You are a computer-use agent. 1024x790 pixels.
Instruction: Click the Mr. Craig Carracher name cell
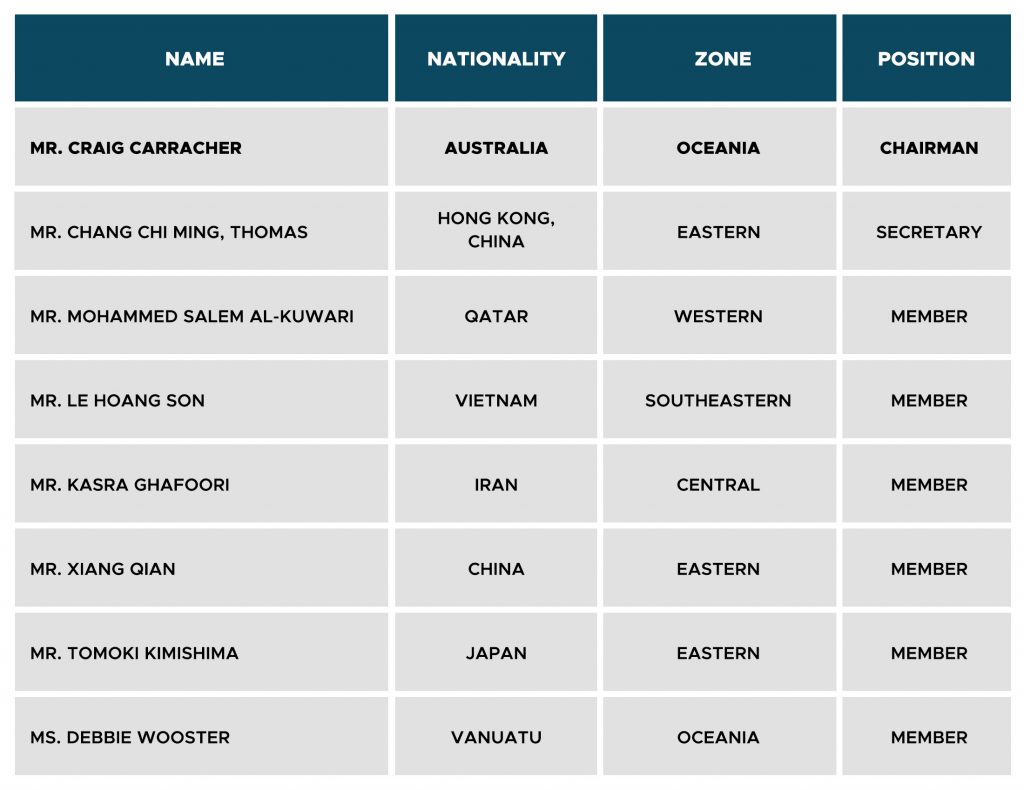pos(201,147)
